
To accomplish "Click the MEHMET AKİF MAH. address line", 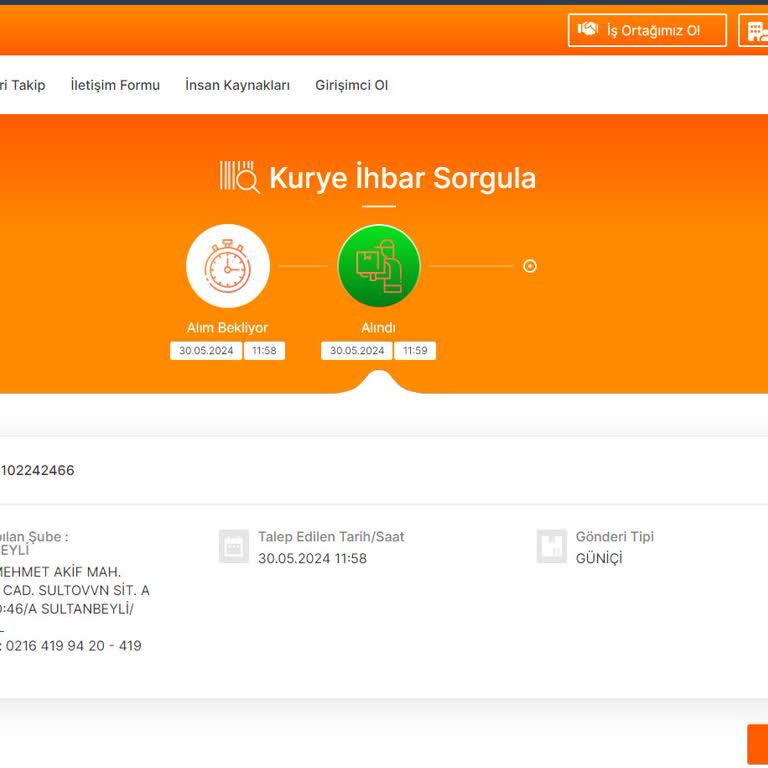I will click(60, 572).
